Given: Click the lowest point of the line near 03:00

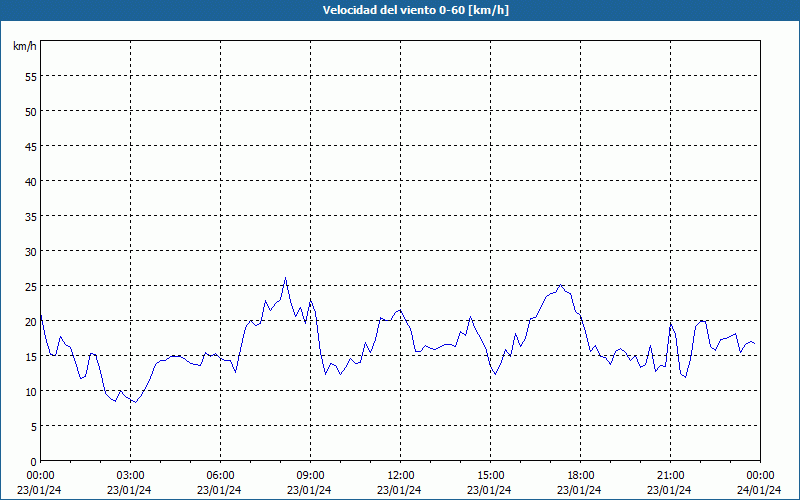Looking at the screenshot, I should coord(135,402).
